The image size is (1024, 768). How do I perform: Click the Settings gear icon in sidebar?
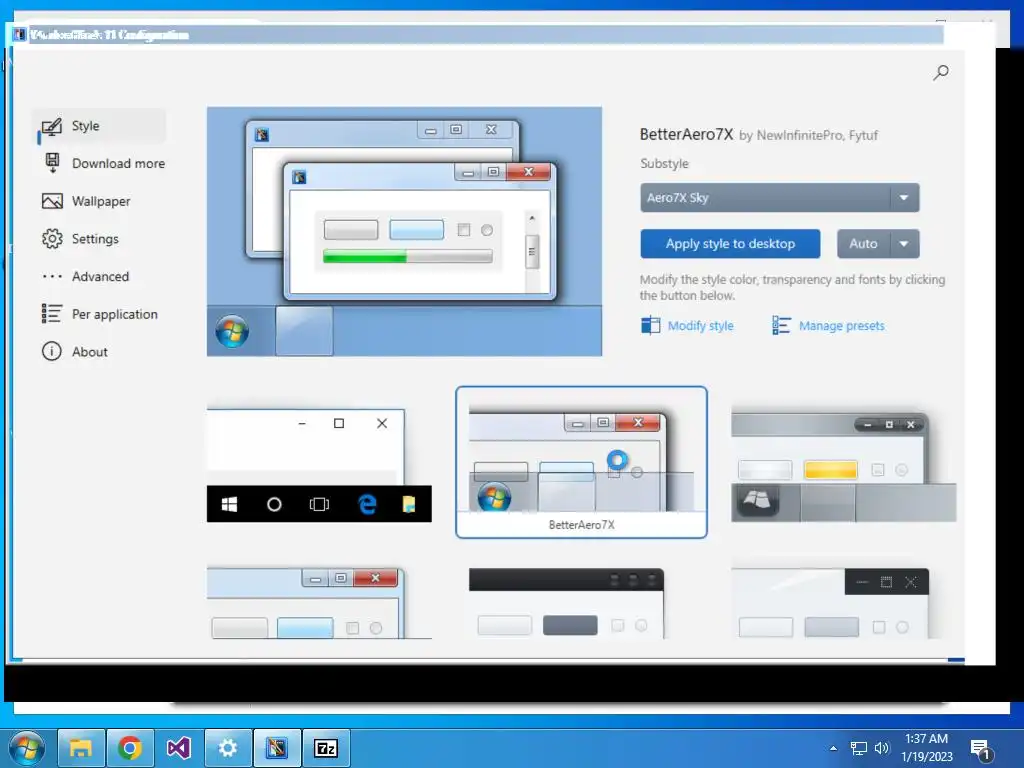click(52, 239)
